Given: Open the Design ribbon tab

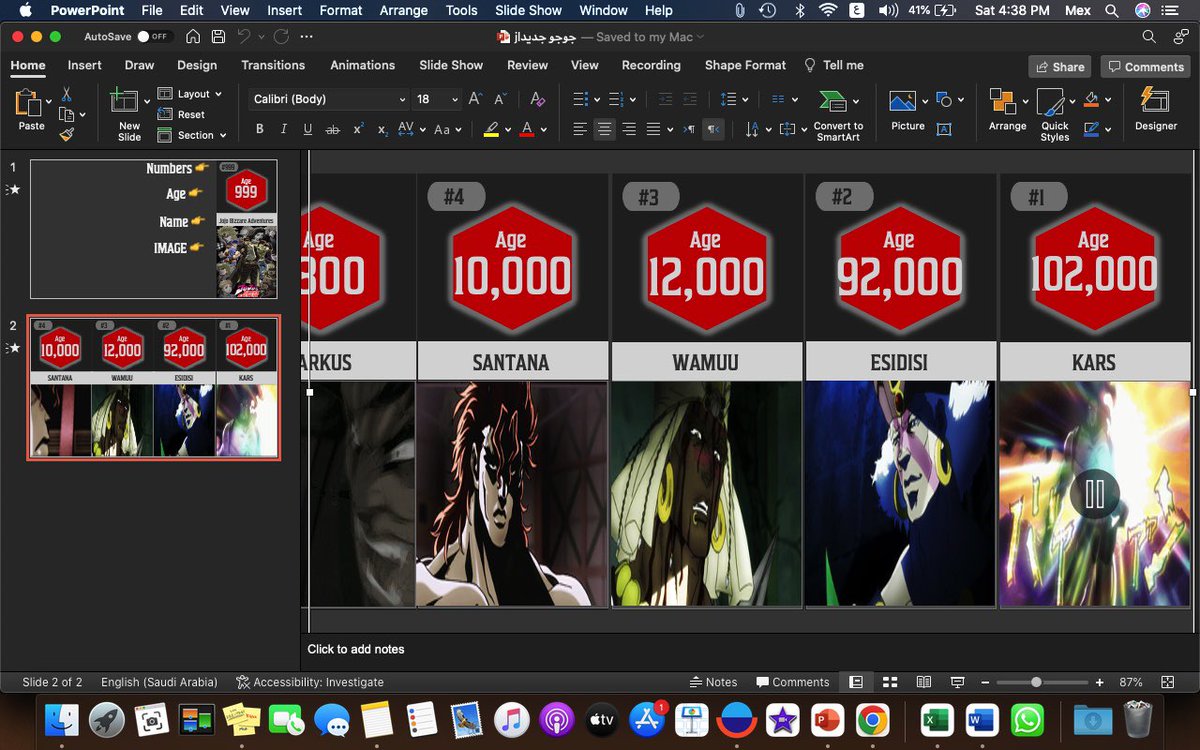Looking at the screenshot, I should click(197, 65).
